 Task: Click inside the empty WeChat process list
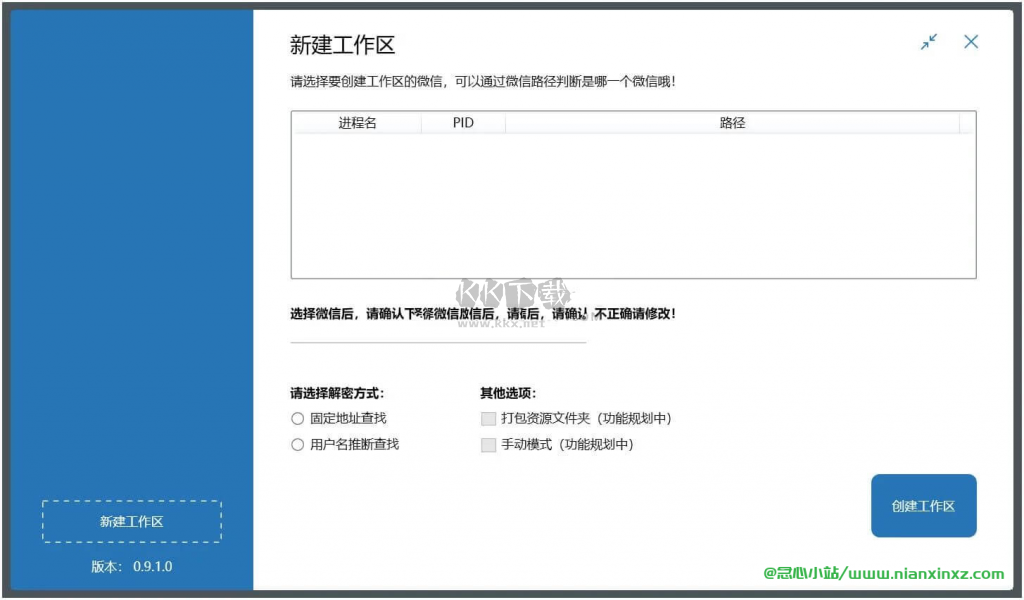click(633, 200)
